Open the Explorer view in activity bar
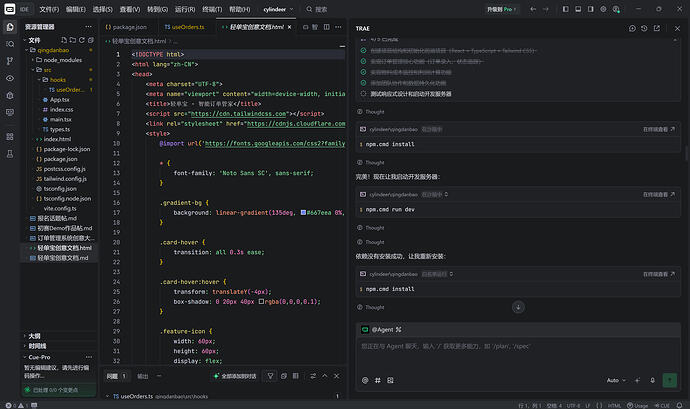 click(x=10, y=27)
